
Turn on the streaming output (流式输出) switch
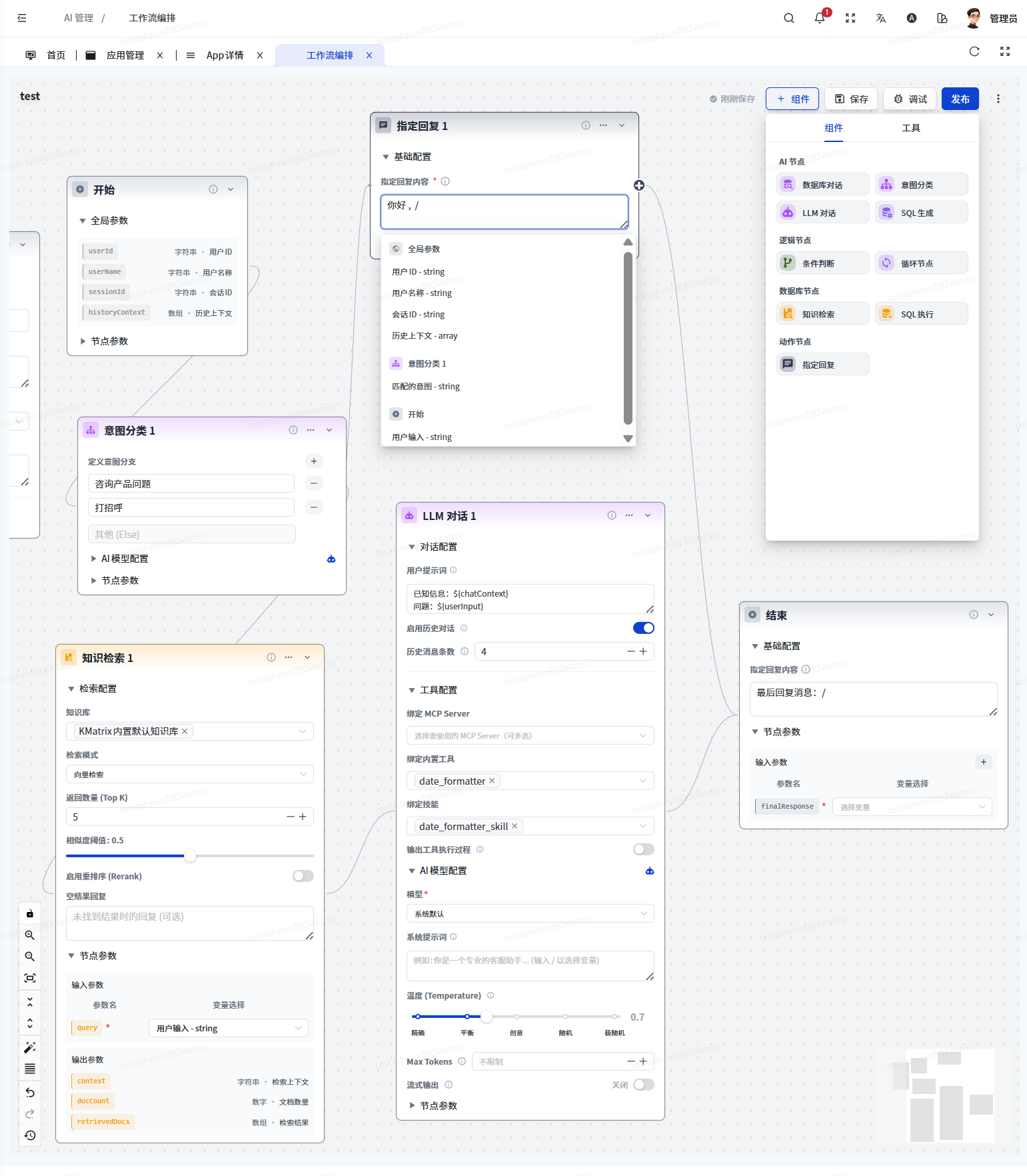point(643,1085)
